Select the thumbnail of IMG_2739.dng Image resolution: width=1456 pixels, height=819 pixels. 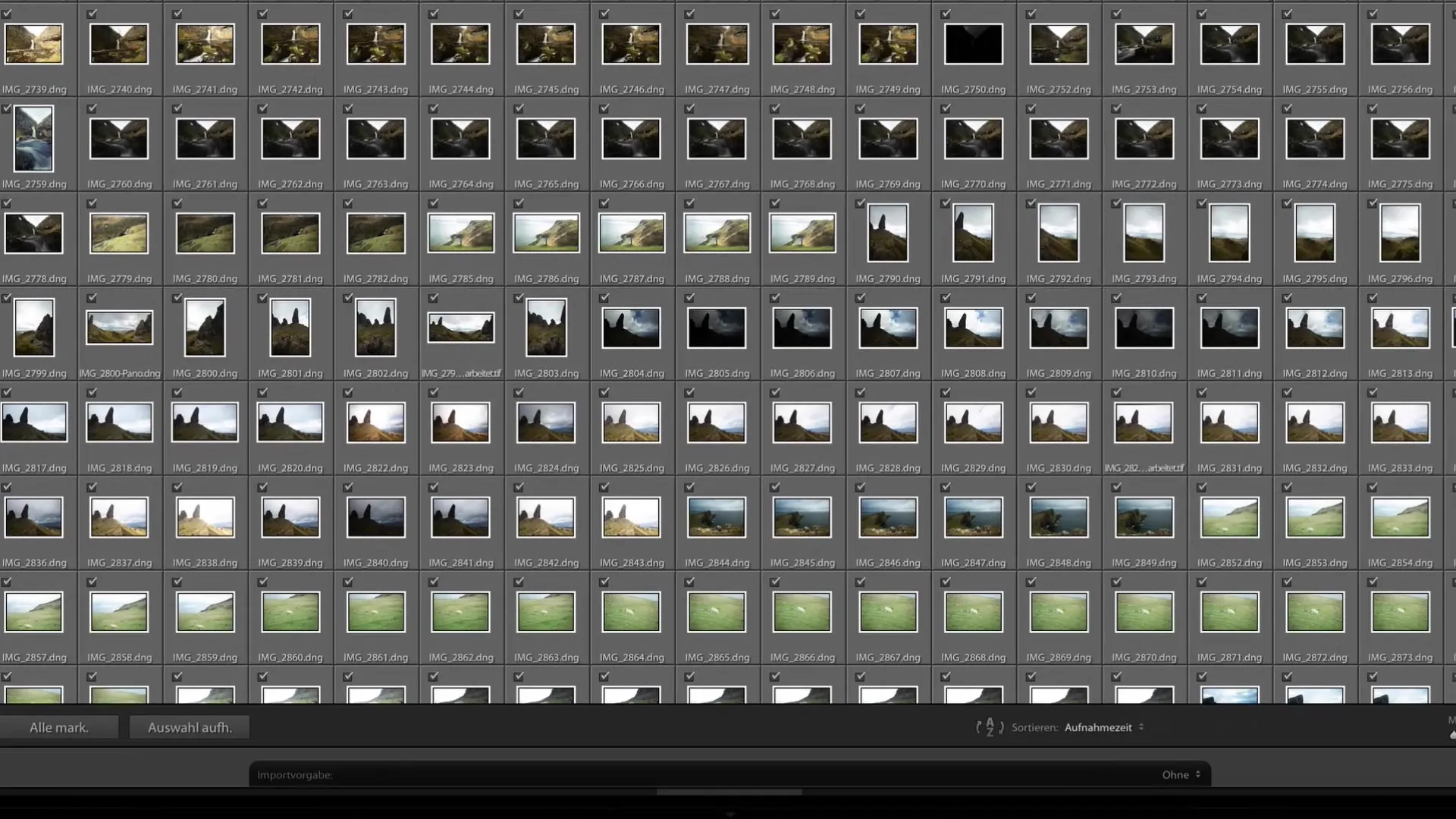coord(33,44)
